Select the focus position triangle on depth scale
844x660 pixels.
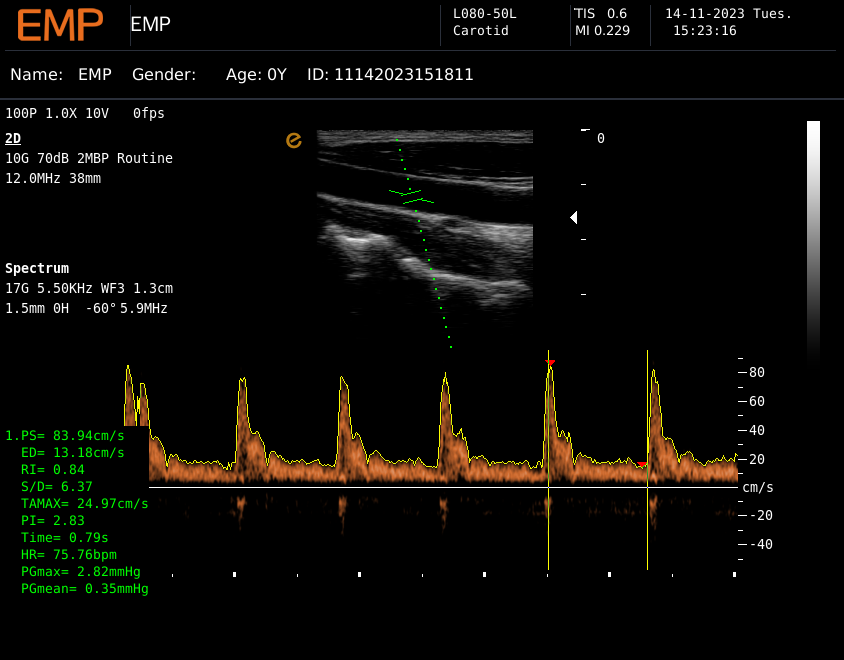coord(574,217)
